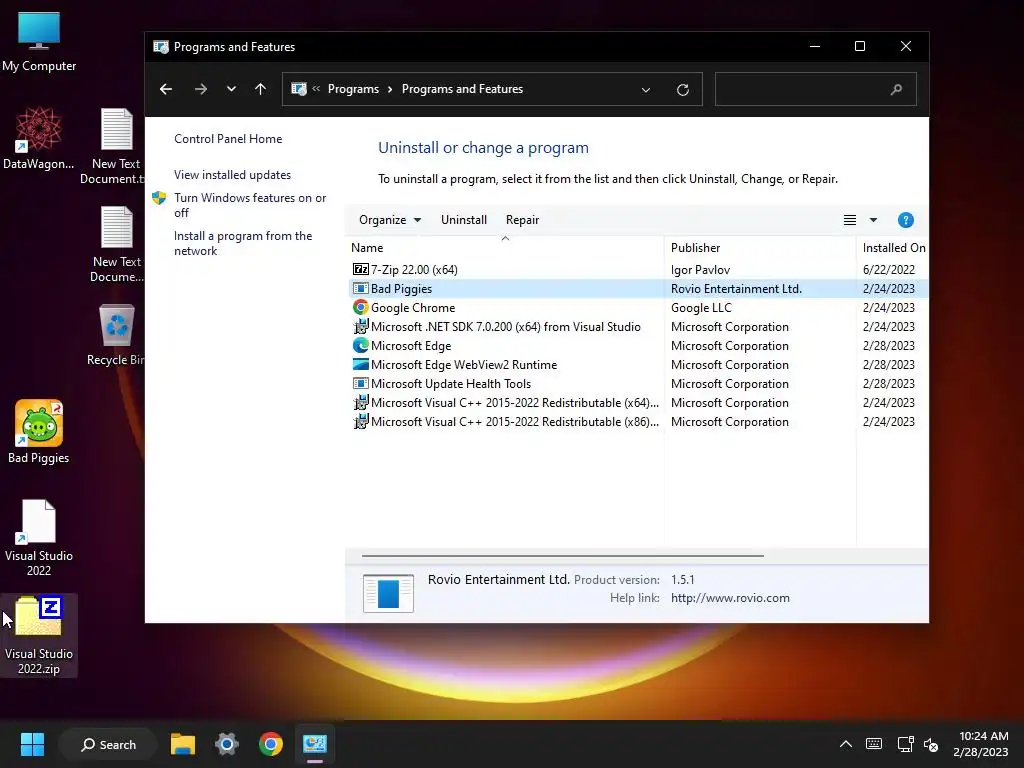The image size is (1024, 768).
Task: Click the Control Panel taskbar icon
Action: [x=314, y=744]
